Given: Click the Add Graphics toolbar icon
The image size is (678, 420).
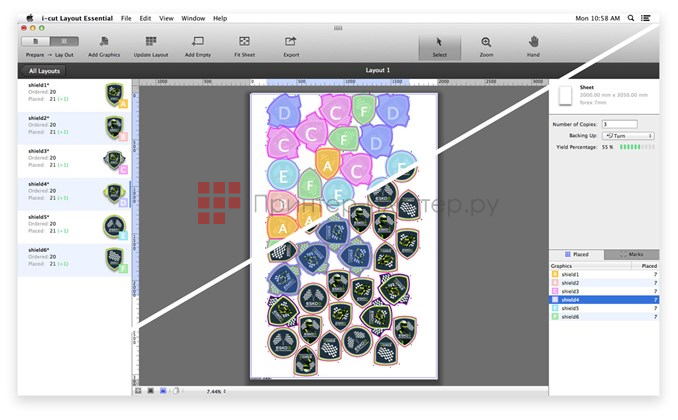Looking at the screenshot, I should coord(105,41).
